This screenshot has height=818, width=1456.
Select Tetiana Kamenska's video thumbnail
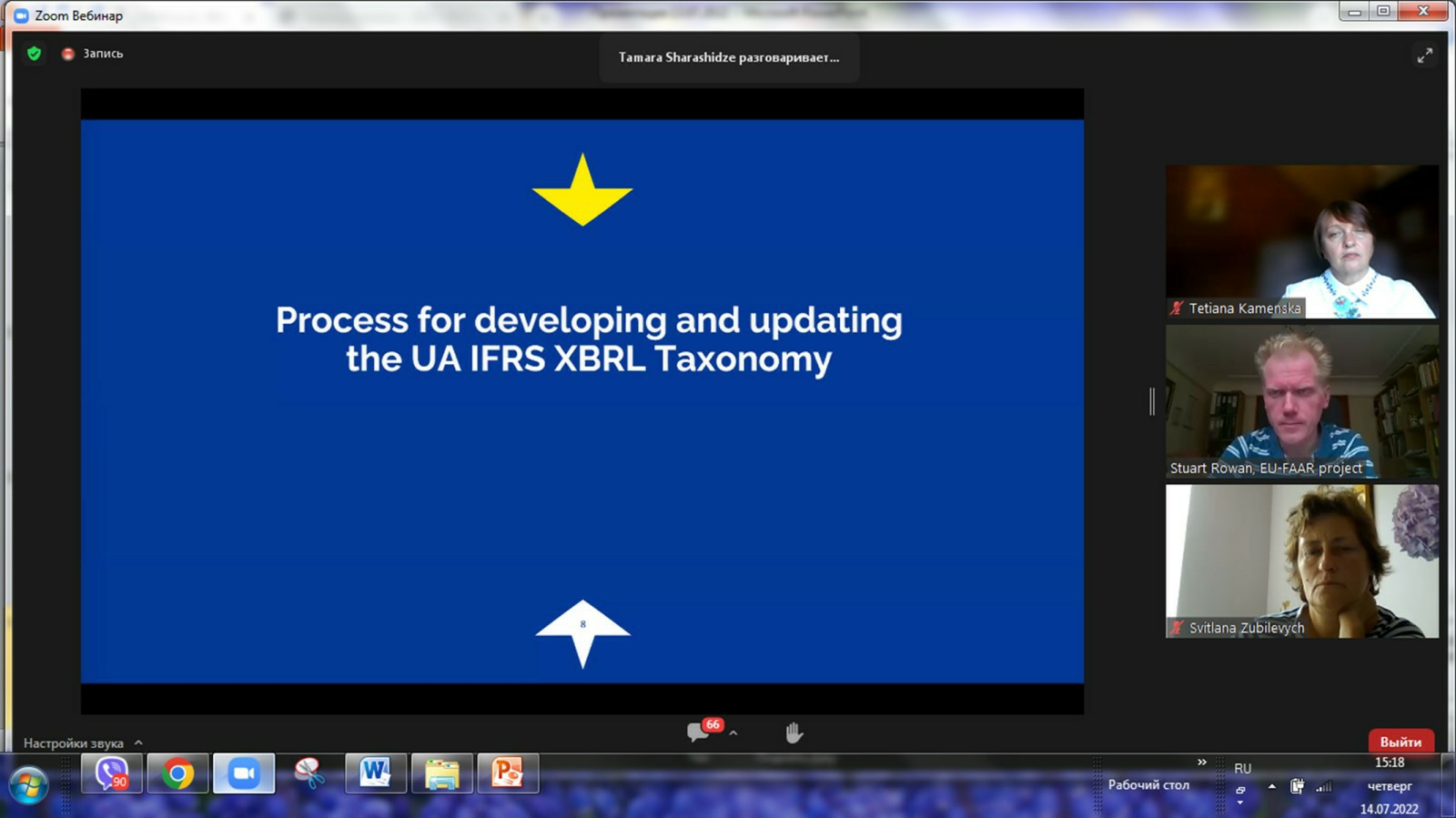(1301, 241)
